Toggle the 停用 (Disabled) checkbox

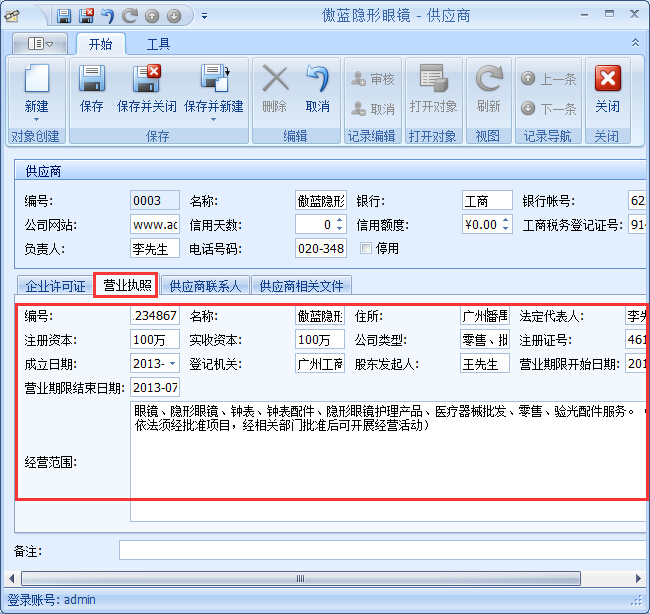tap(366, 248)
